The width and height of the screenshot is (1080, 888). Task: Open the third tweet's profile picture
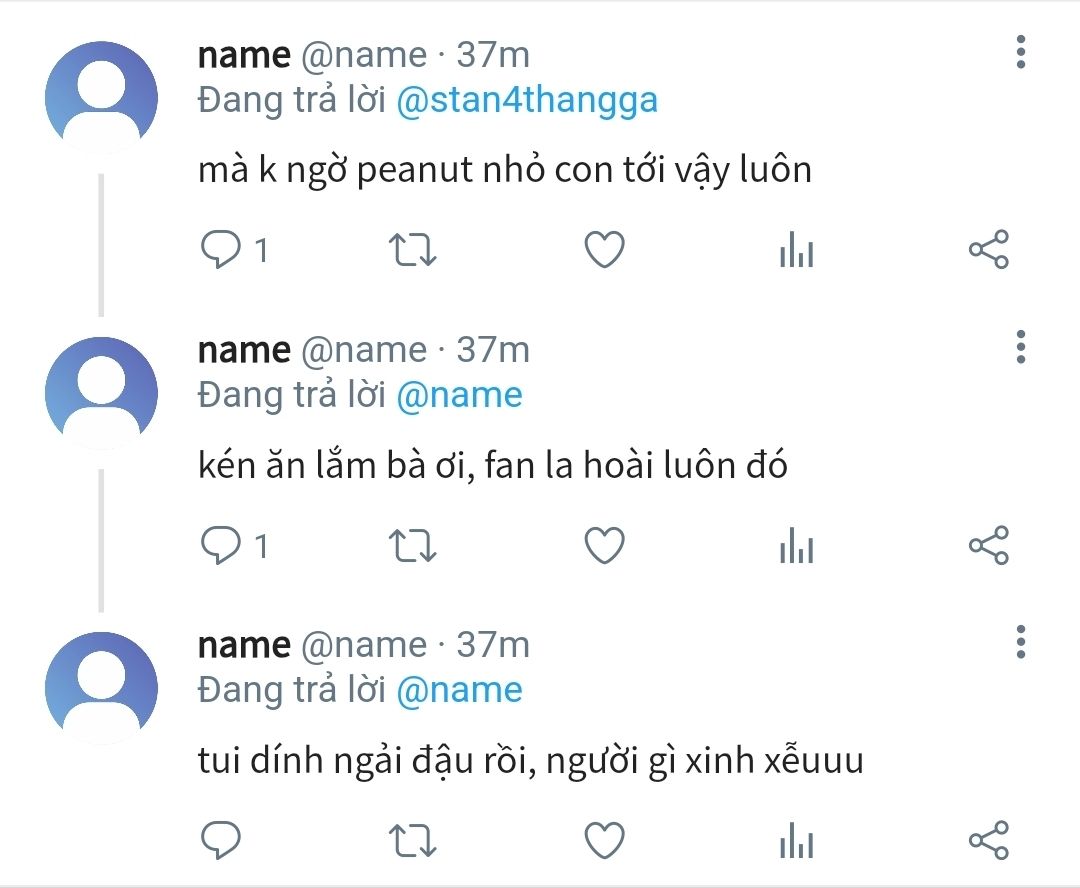coord(101,688)
